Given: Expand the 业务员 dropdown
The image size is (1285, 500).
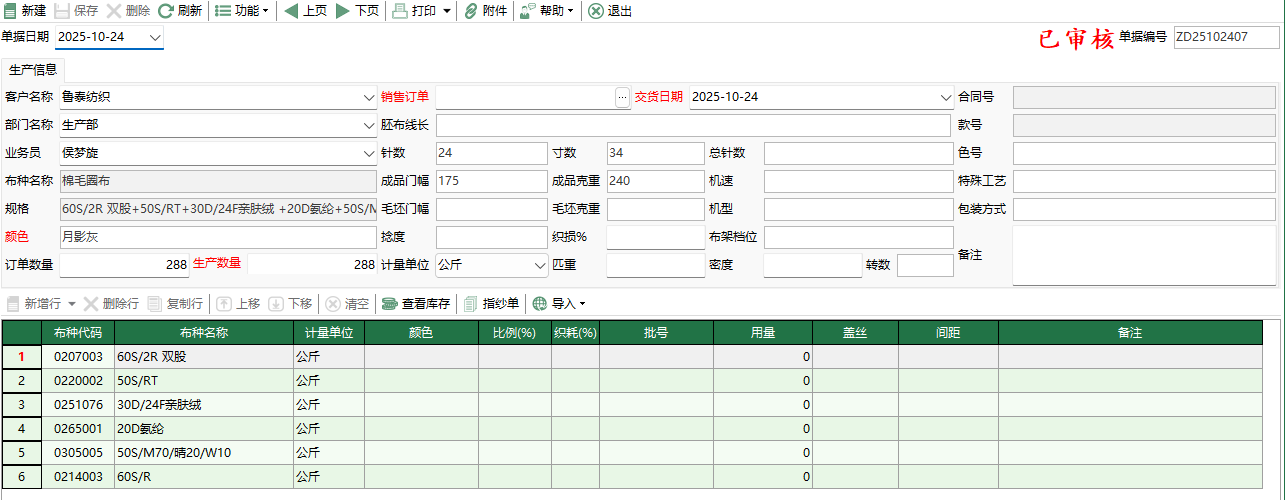Looking at the screenshot, I should click(369, 153).
